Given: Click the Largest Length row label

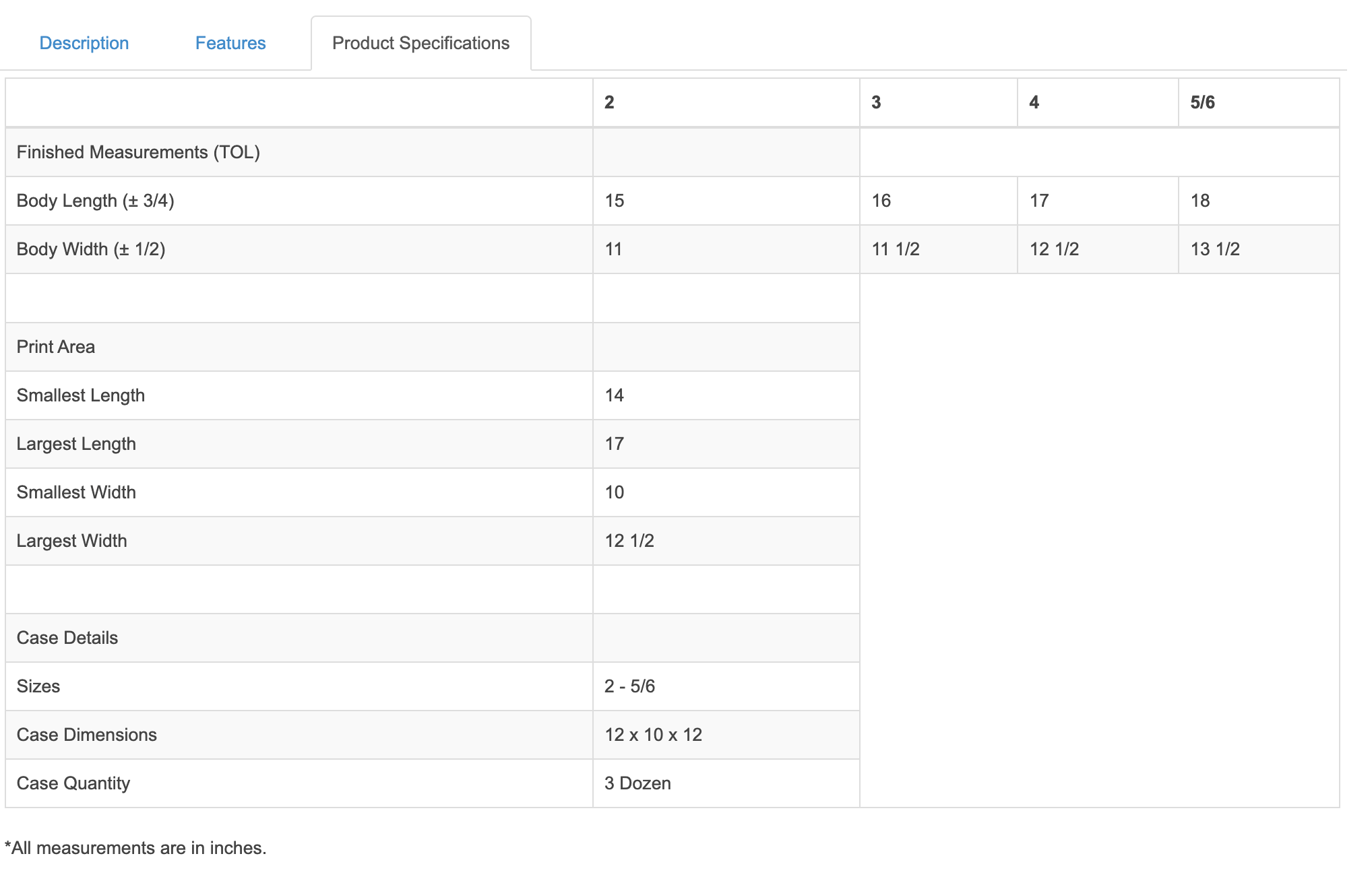Looking at the screenshot, I should [76, 444].
